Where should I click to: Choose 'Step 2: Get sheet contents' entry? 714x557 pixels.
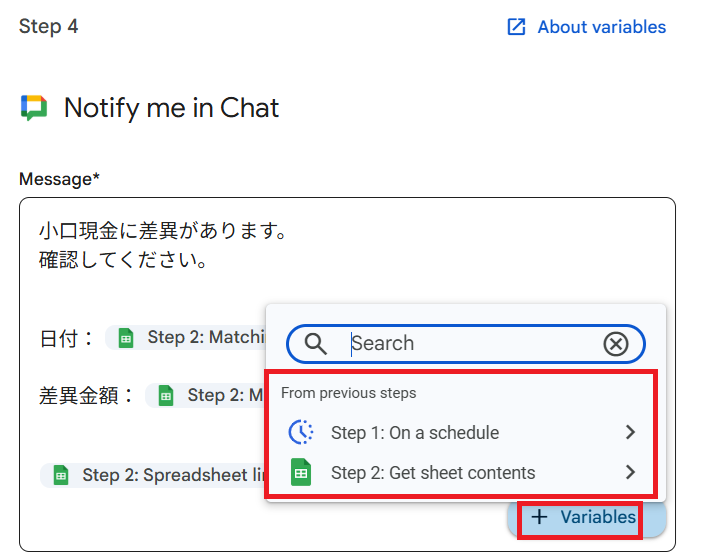click(432, 472)
